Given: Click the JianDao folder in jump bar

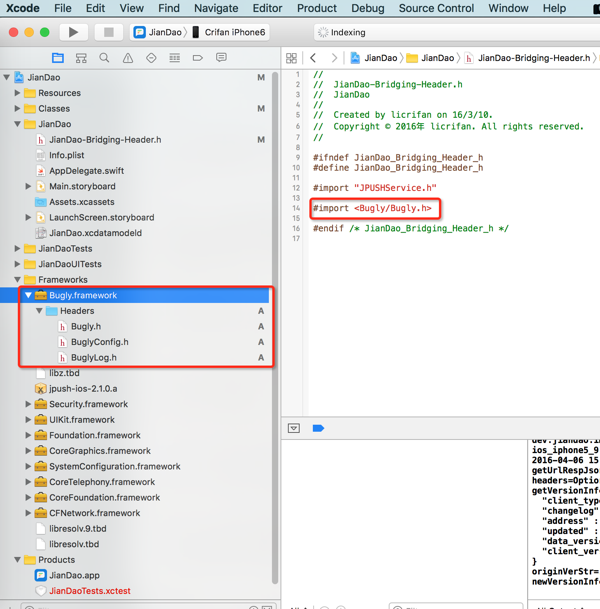Looking at the screenshot, I should (x=431, y=58).
